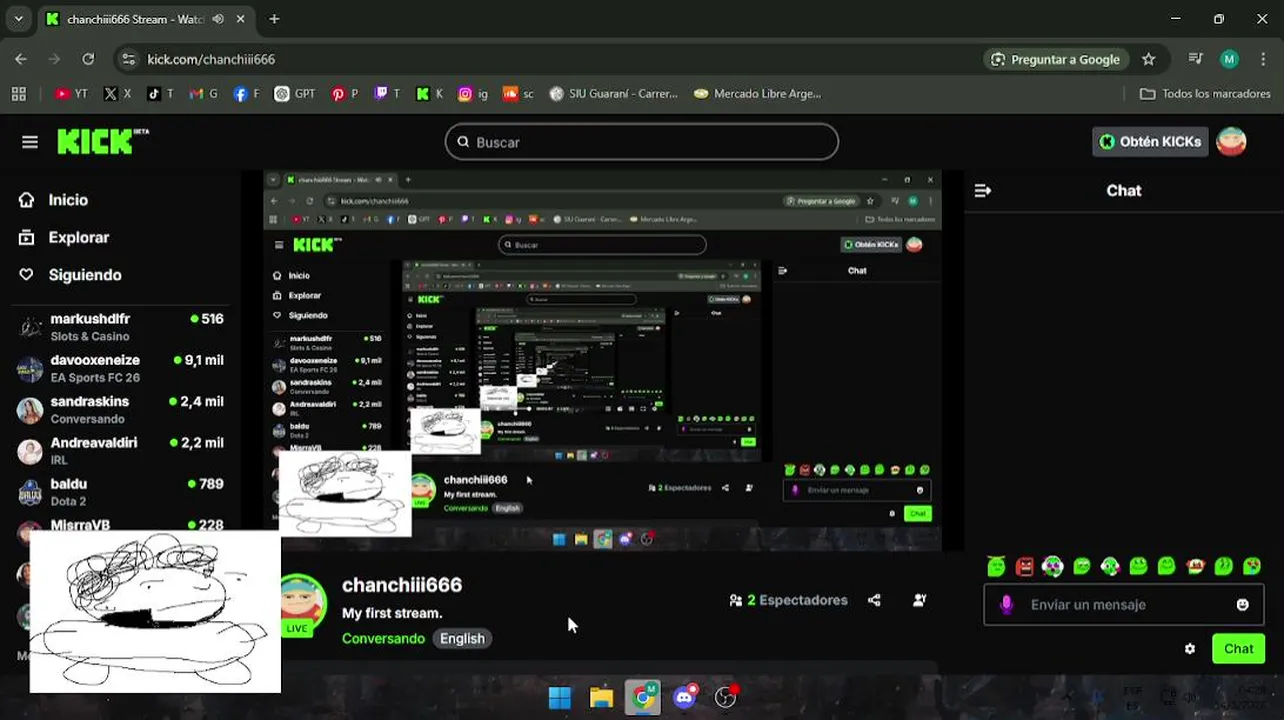The image size is (1284, 720).
Task: Click the English language tag
Action: (462, 638)
